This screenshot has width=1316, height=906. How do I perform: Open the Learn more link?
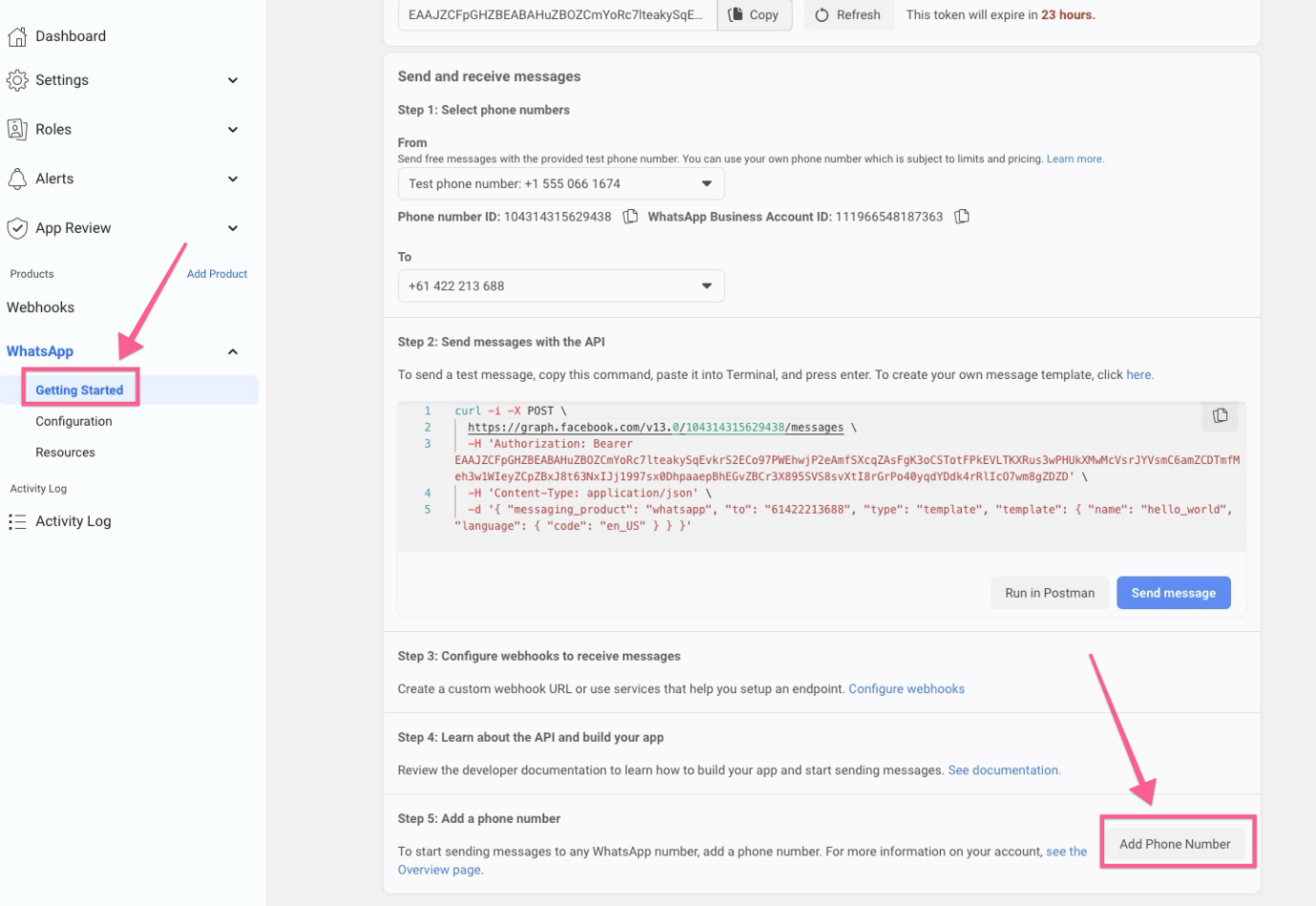(x=1074, y=159)
